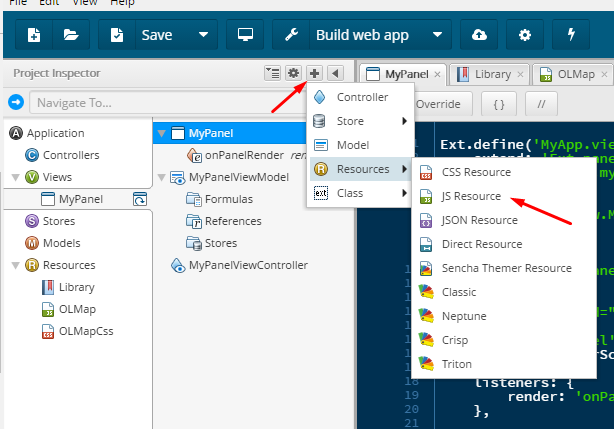Image resolution: width=614 pixels, height=429 pixels.
Task: Select Stores under MyPanelViewModel
Action: click(x=221, y=243)
